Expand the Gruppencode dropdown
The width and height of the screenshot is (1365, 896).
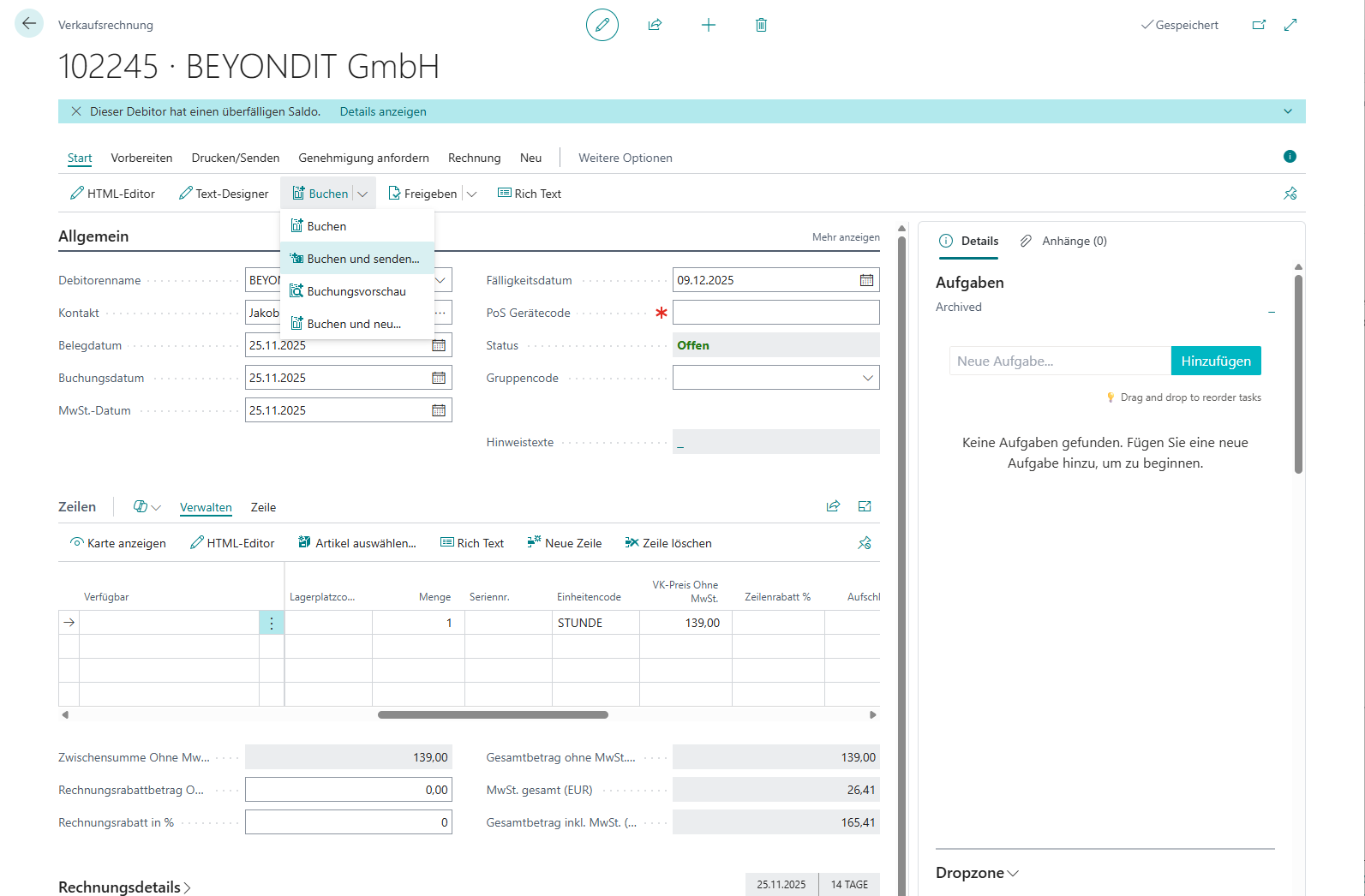coord(867,378)
